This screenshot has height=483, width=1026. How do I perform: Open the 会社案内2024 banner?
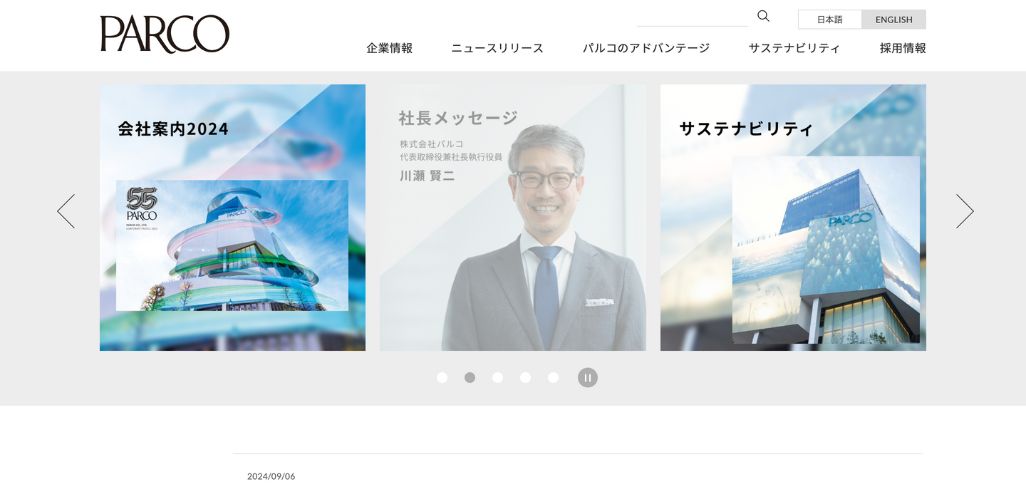[x=232, y=217]
